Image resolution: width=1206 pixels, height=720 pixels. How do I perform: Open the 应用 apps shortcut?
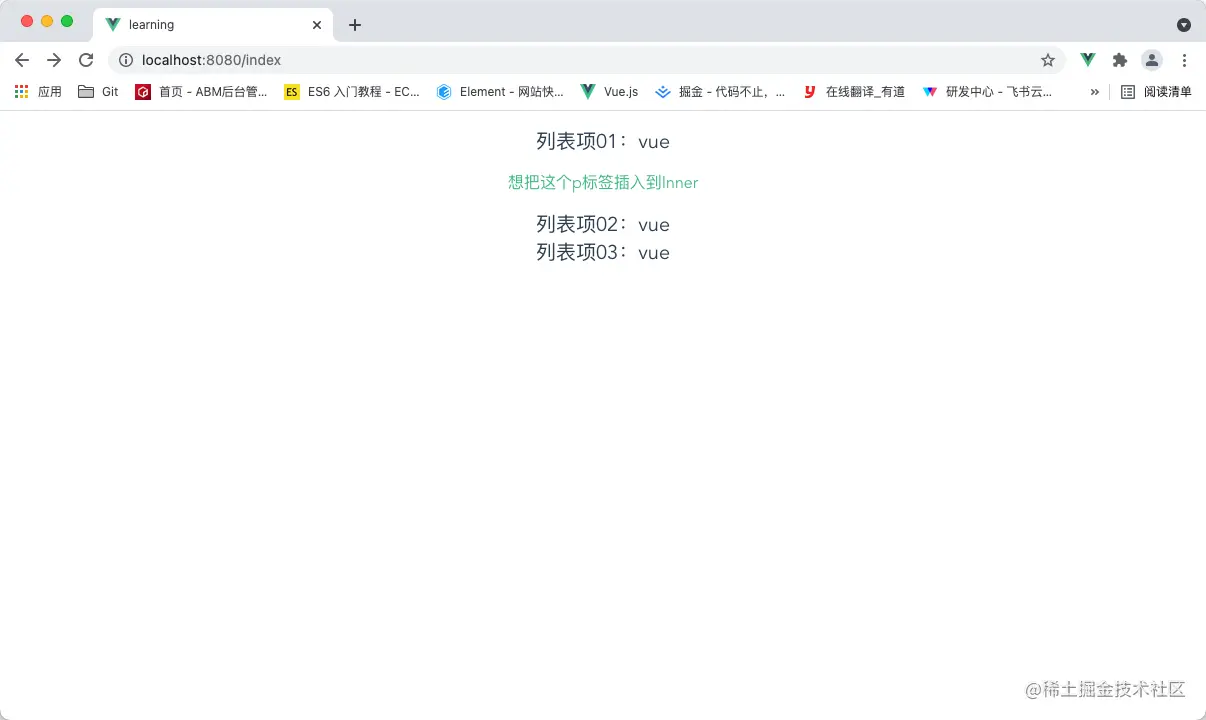pyautogui.click(x=38, y=92)
